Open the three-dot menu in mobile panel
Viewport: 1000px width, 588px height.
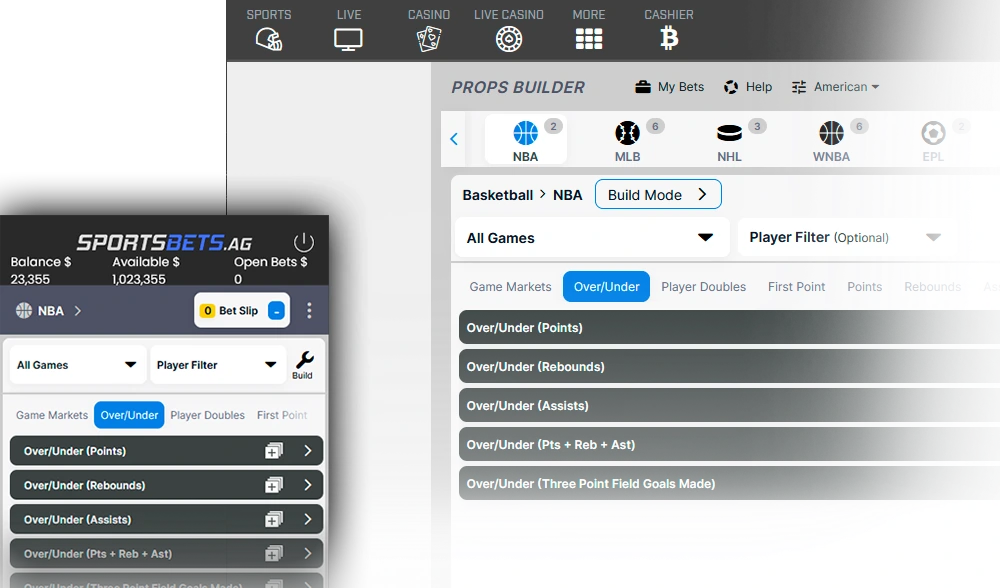click(x=309, y=311)
